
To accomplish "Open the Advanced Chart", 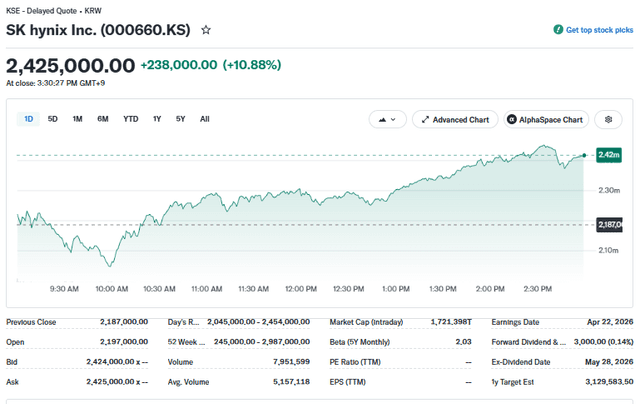I will (x=455, y=120).
